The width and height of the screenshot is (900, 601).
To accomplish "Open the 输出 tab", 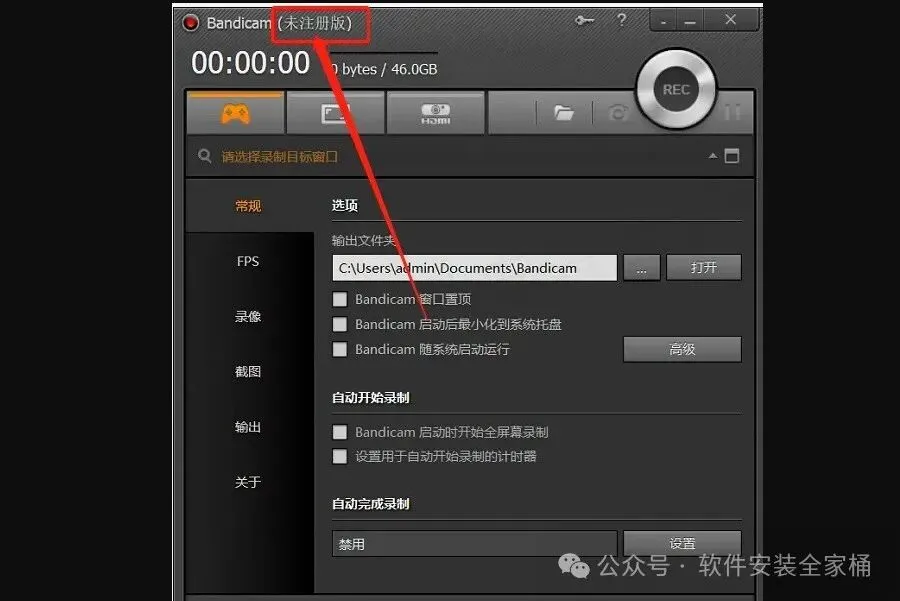I will point(248,426).
